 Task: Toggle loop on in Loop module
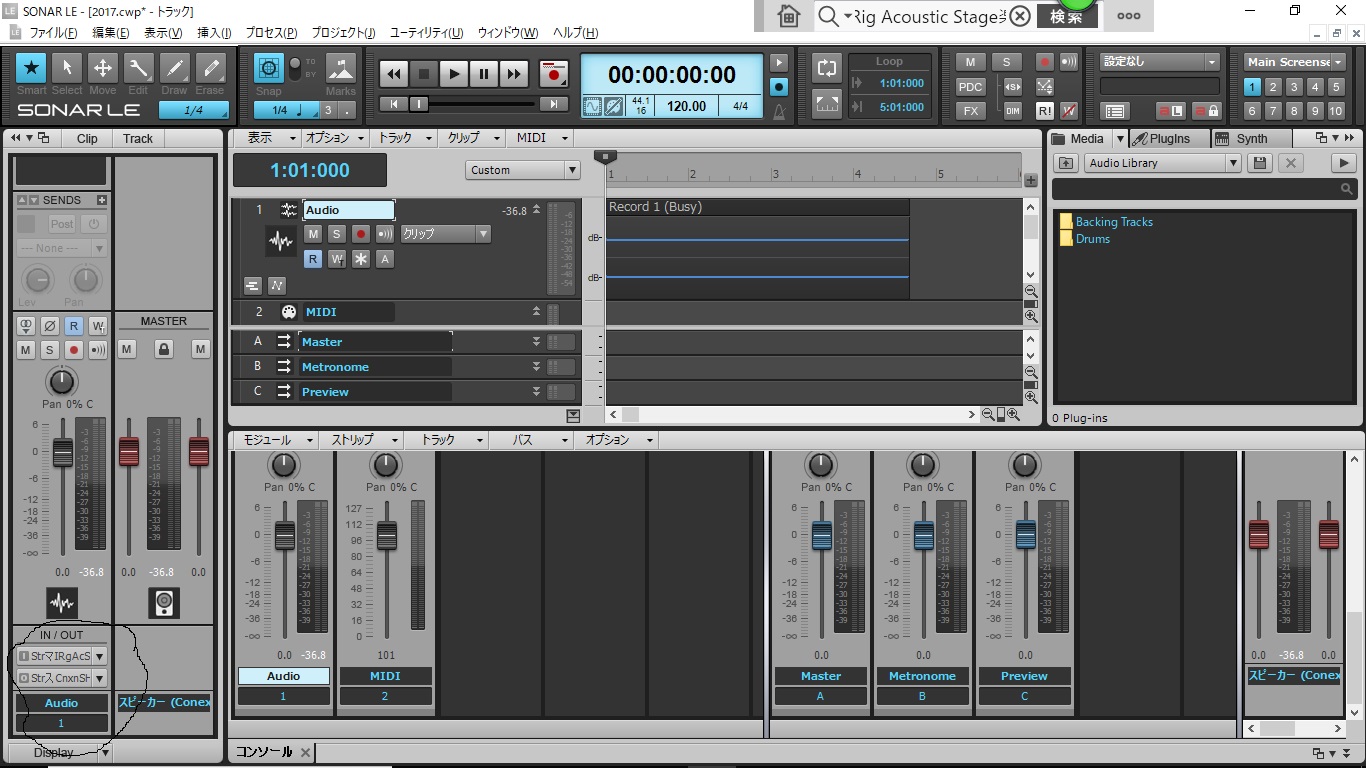[827, 68]
